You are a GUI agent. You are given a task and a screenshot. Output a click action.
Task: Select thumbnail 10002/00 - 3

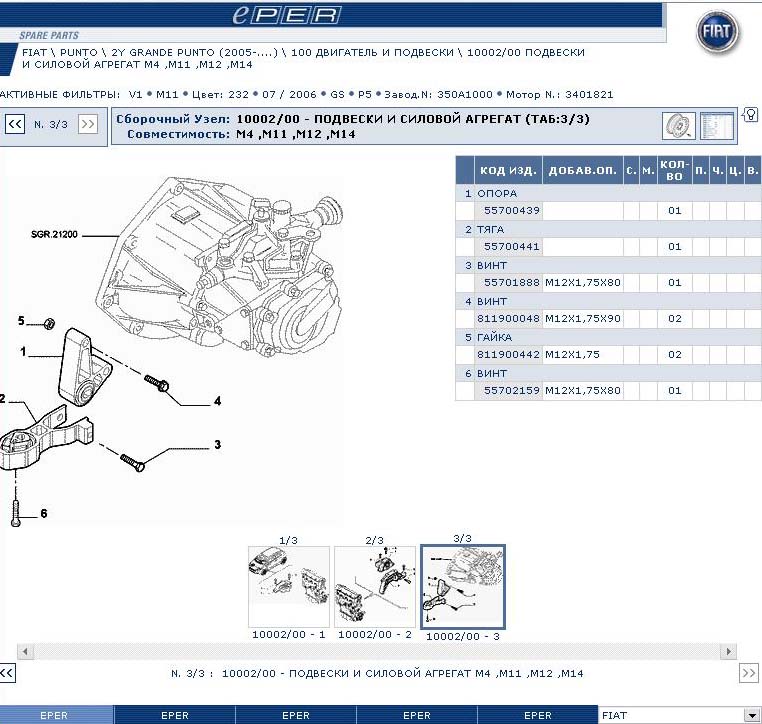click(x=462, y=587)
